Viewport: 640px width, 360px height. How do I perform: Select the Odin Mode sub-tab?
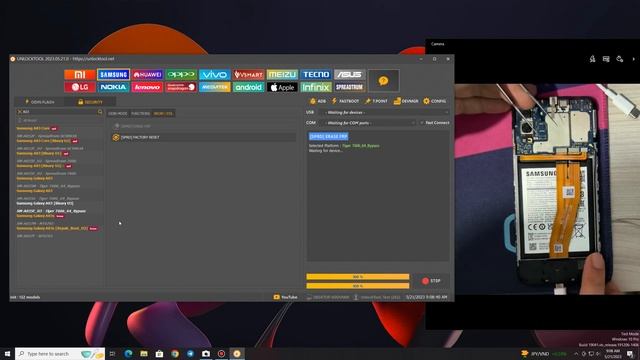pos(118,113)
